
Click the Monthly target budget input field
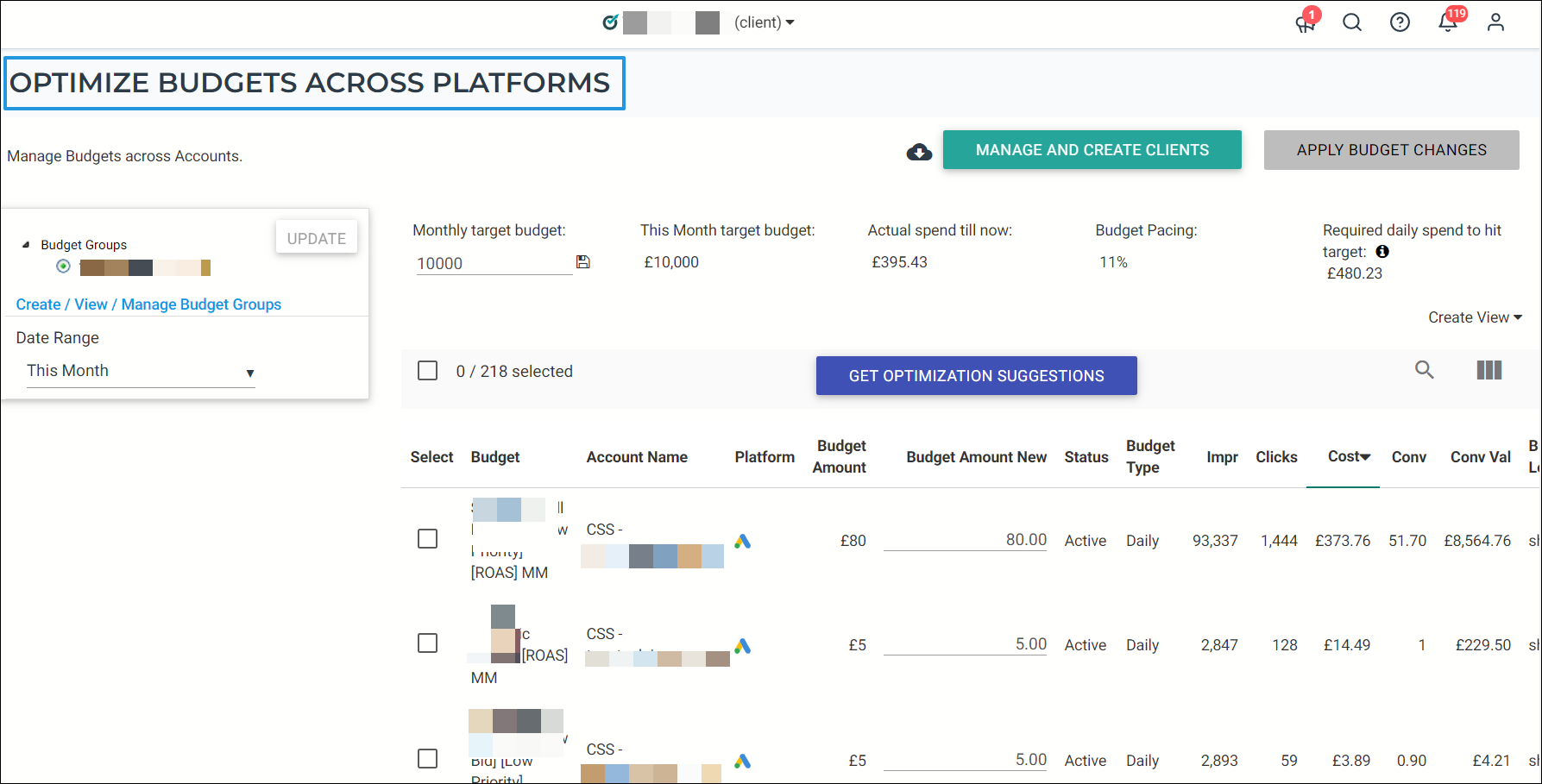tap(493, 264)
